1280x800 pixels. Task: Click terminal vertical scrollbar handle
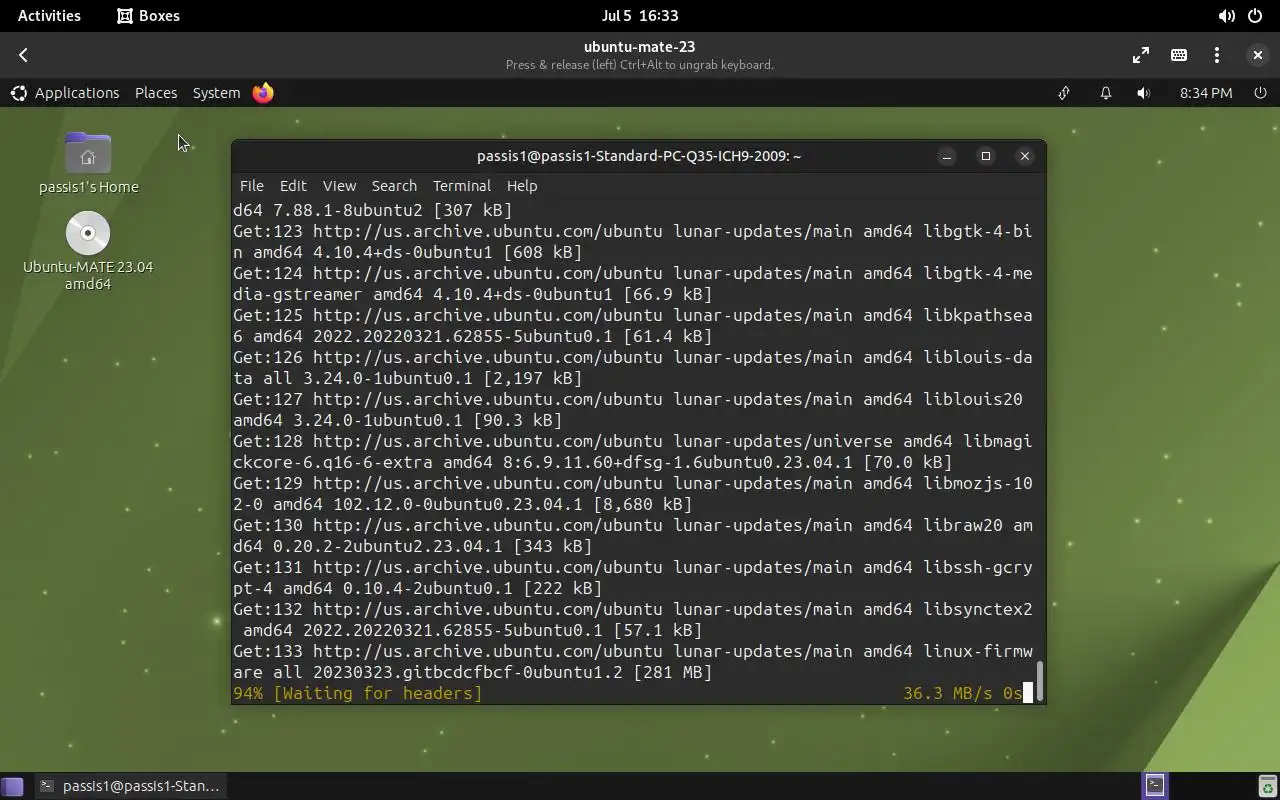(x=1040, y=680)
